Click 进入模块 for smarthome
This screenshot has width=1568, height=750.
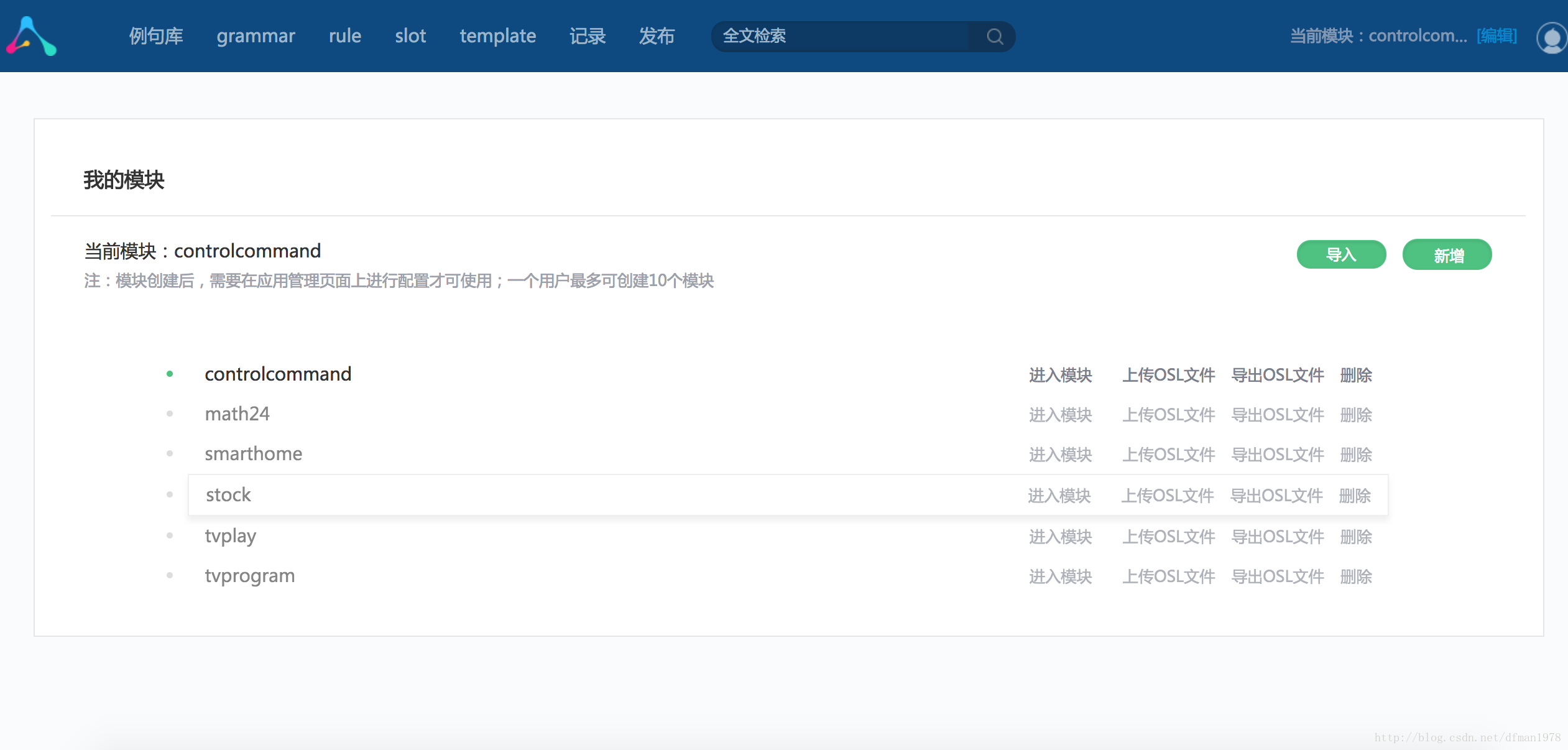[x=1060, y=455]
